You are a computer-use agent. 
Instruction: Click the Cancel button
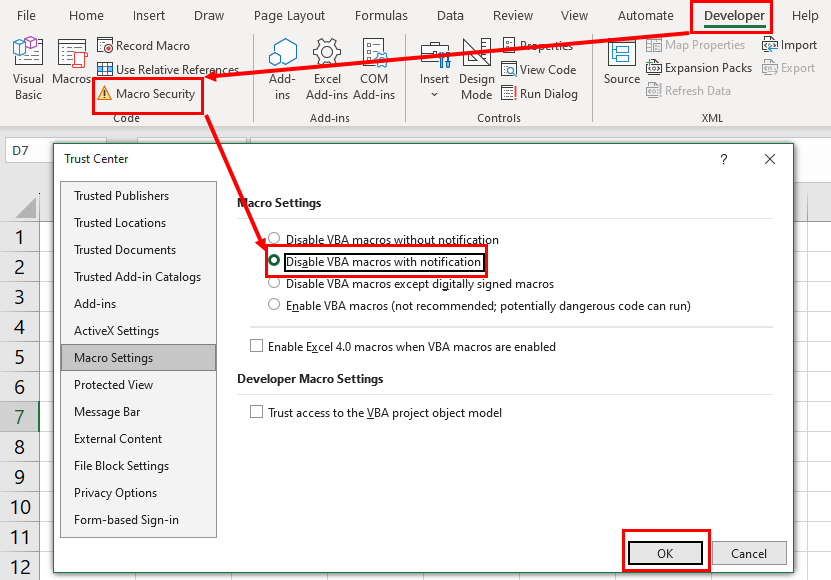(x=749, y=553)
